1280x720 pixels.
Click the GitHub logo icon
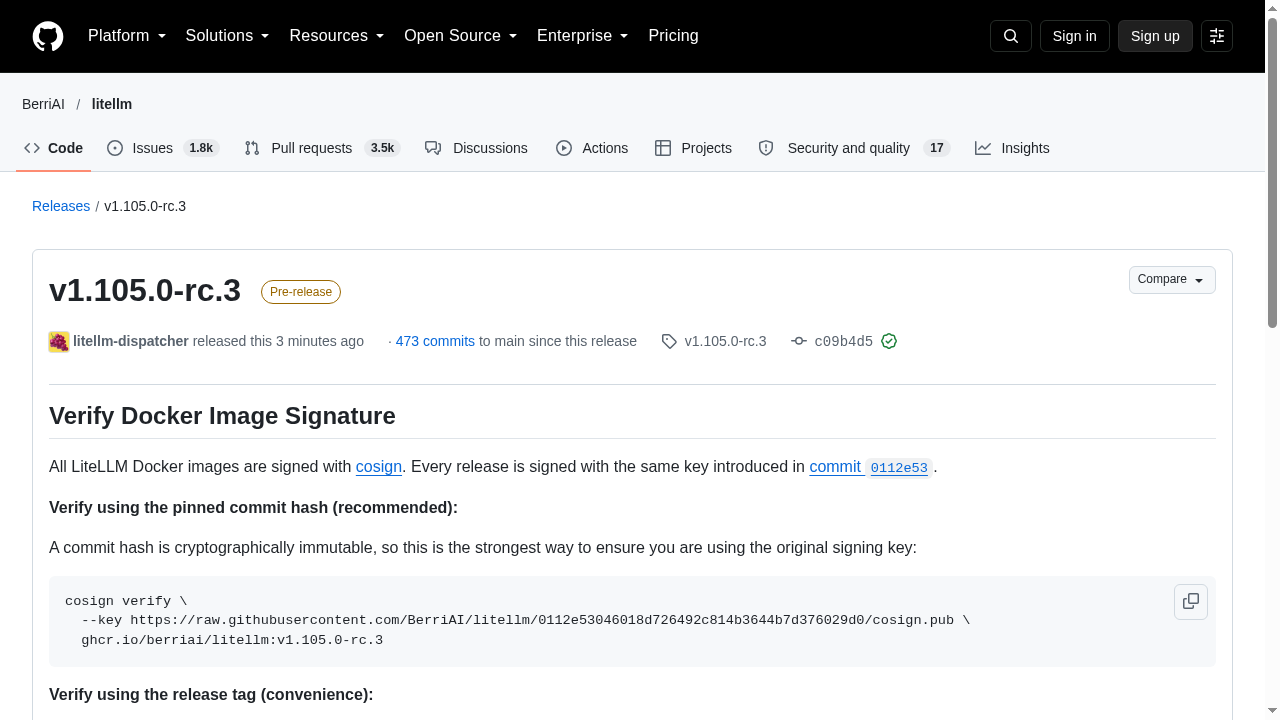(48, 36)
